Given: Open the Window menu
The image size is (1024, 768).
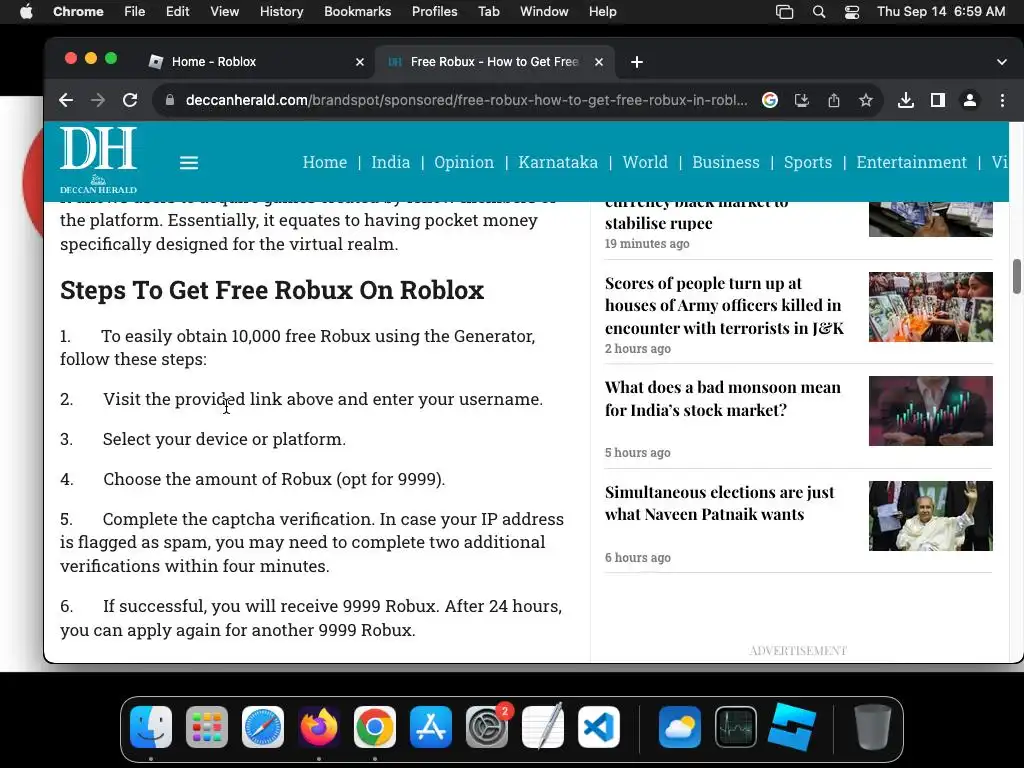Looking at the screenshot, I should (x=544, y=12).
